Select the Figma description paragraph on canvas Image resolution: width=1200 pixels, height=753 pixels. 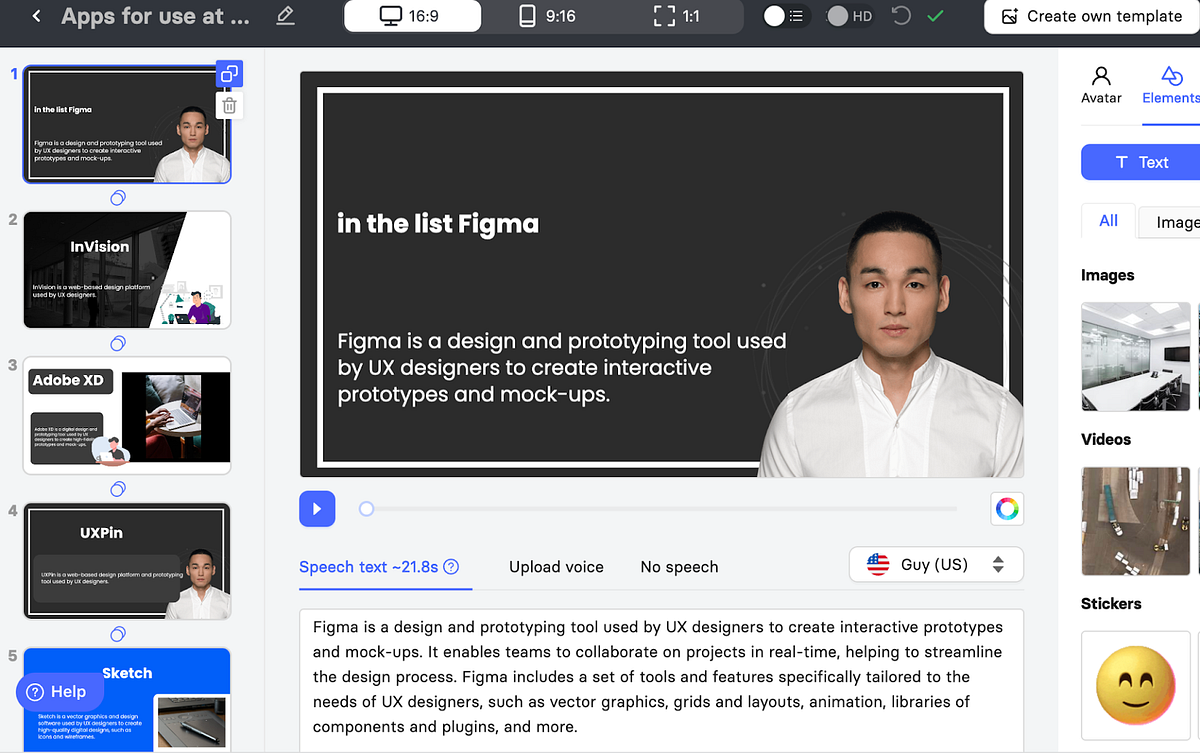pyautogui.click(x=562, y=368)
